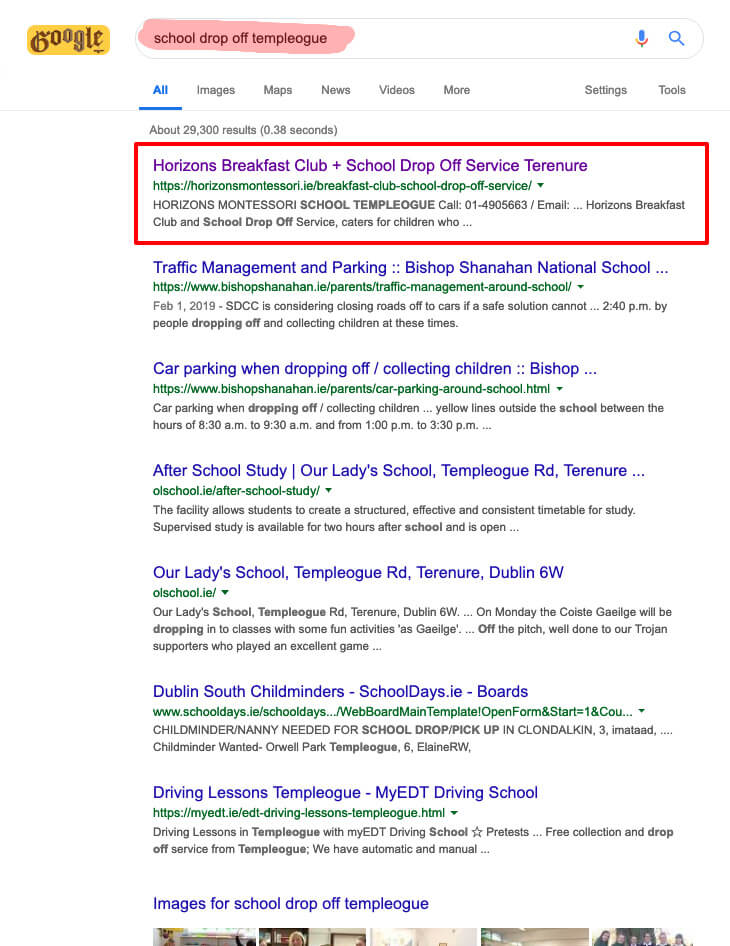This screenshot has height=946, width=730.
Task: Expand arrow next to horizonsmontessori.ie URL
Action: coord(541,185)
